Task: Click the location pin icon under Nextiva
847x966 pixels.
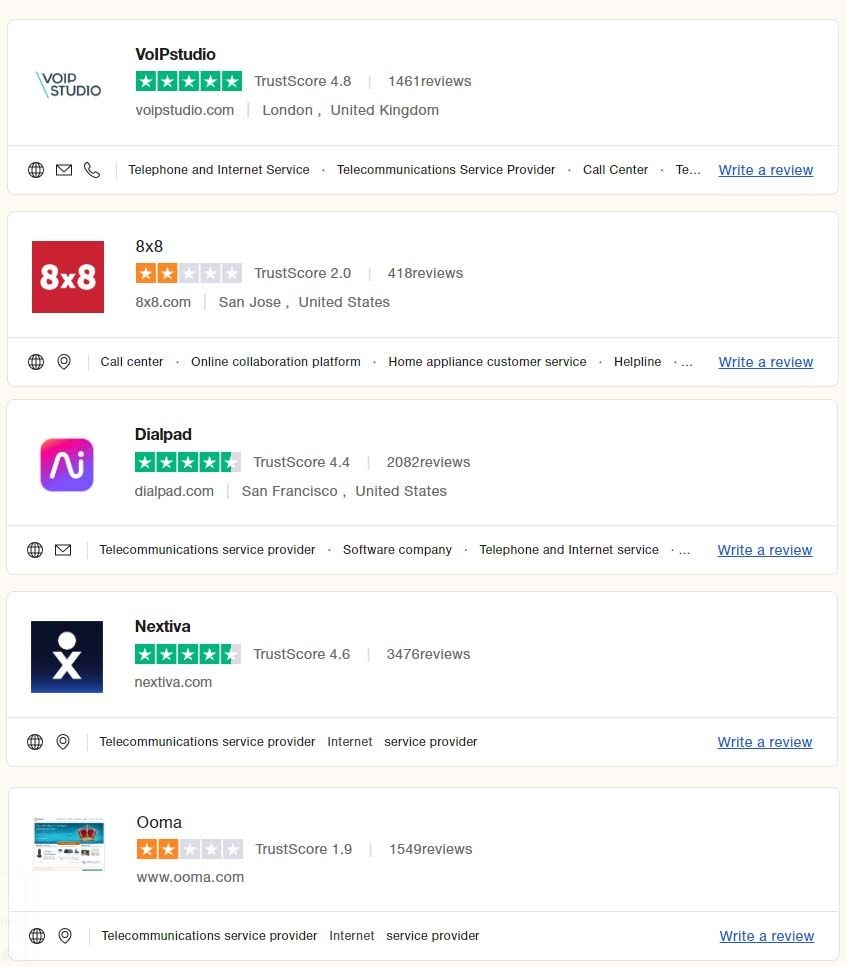Action: click(x=64, y=742)
